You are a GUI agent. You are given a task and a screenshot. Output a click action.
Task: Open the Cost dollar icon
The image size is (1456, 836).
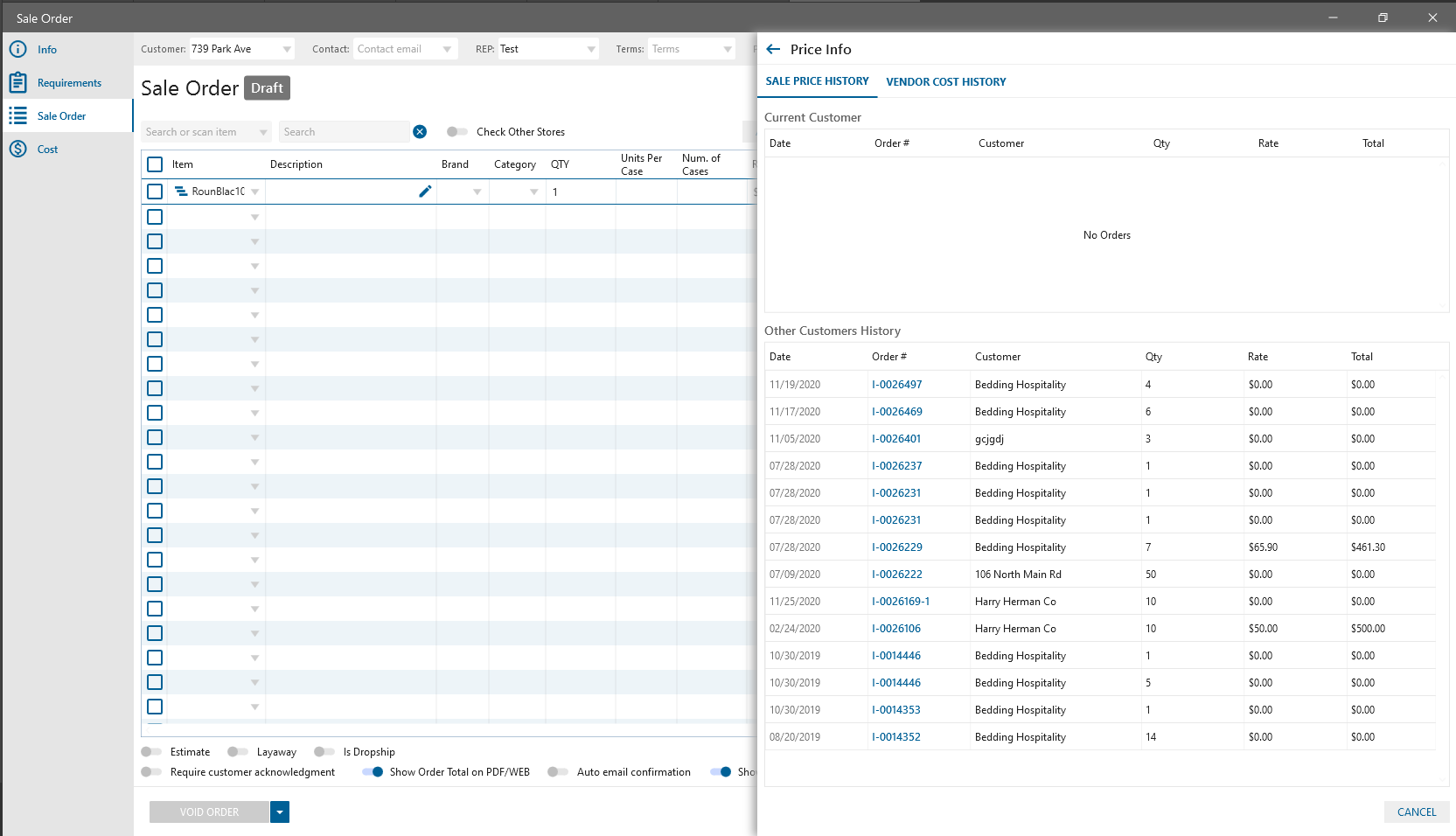point(17,150)
